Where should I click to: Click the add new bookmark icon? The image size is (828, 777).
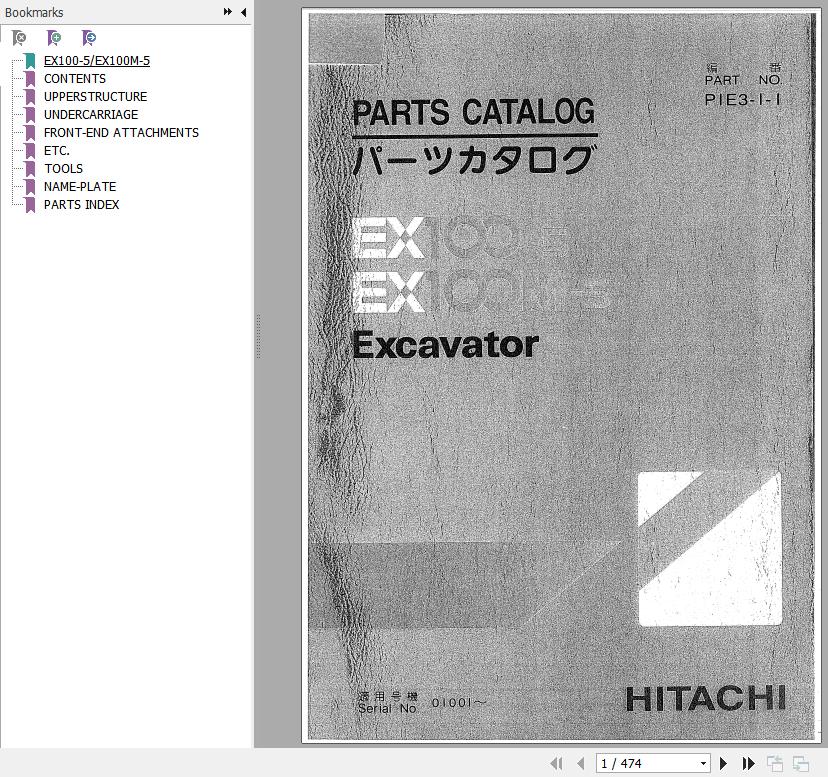[x=54, y=38]
